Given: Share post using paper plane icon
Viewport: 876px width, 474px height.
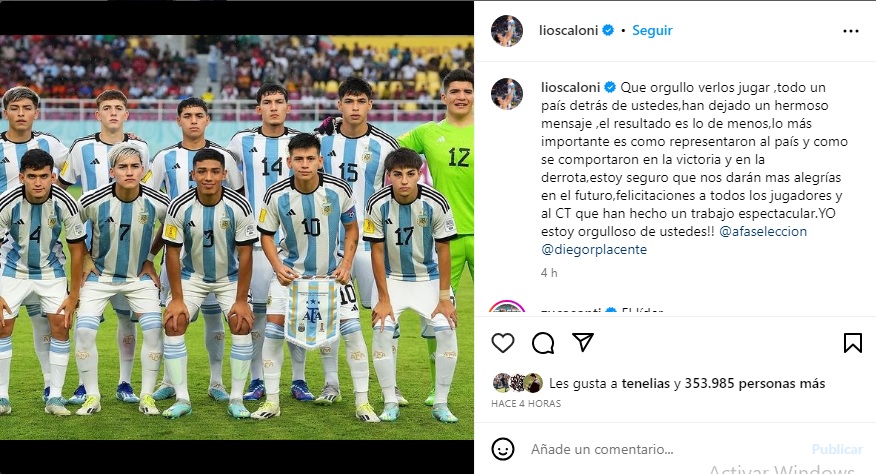Looking at the screenshot, I should 583,342.
